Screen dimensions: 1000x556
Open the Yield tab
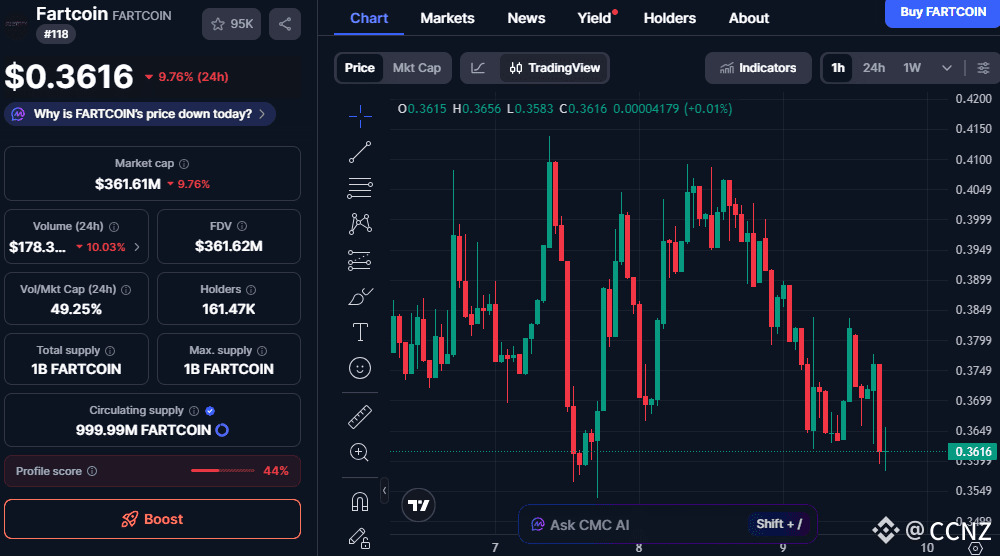[x=595, y=18]
